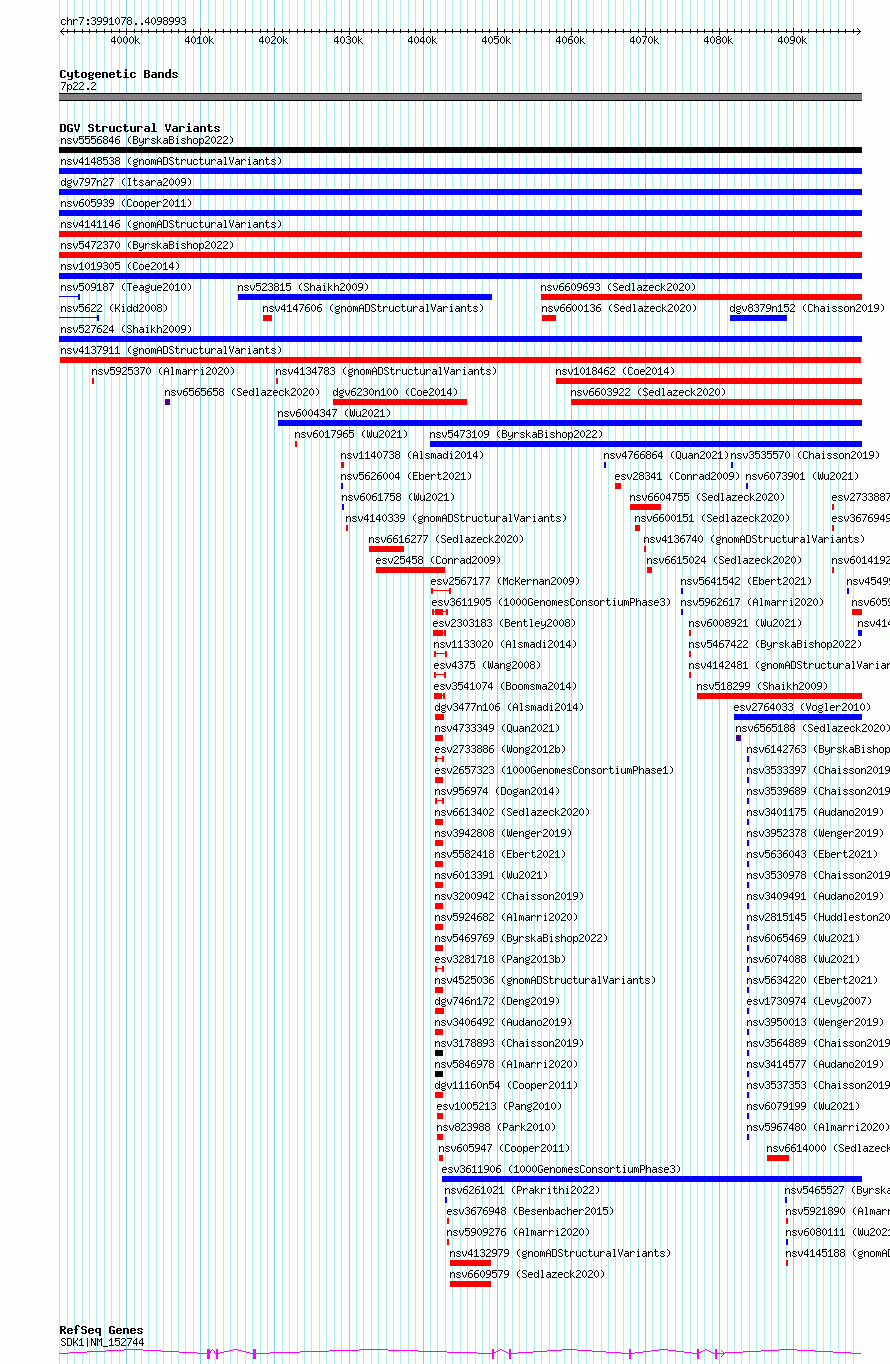This screenshot has width=890, height=1364.
Task: Open esv2657323 (1000GenomesConsortiumPhase1) variant
Action: 555,771
